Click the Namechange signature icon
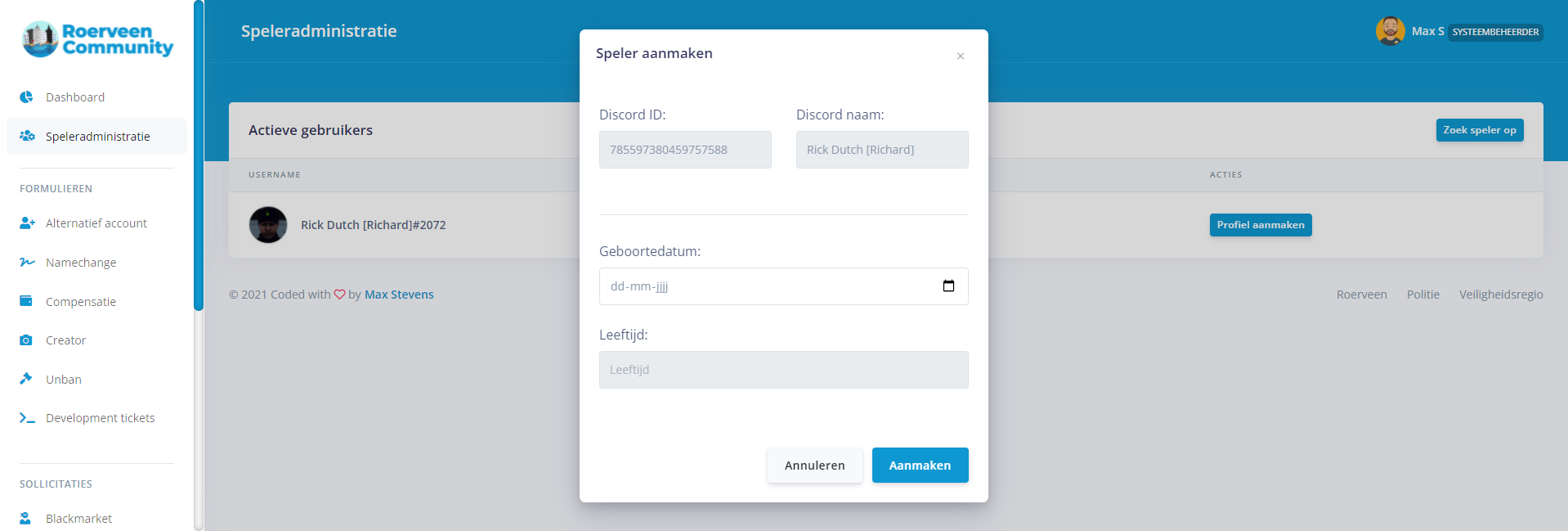Screen dimensions: 1568x531 (27, 262)
